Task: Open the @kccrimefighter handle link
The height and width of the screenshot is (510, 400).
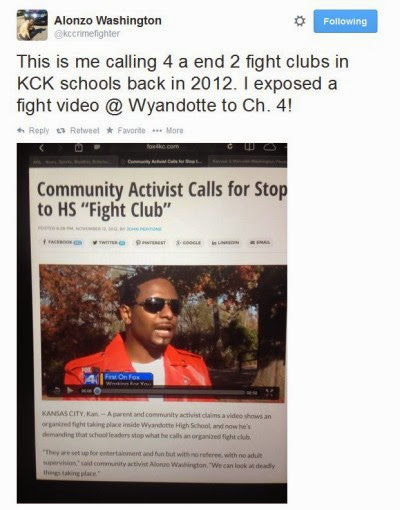Action: pyautogui.click(x=87, y=34)
